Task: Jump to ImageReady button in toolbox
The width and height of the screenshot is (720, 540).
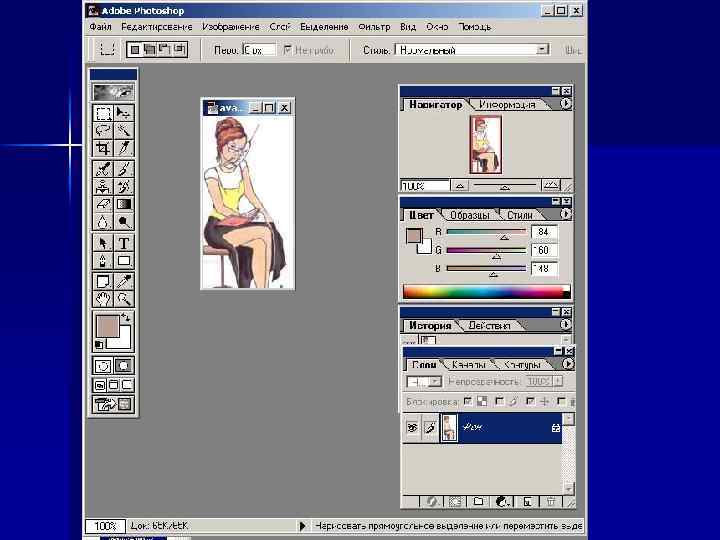Action: 113,405
